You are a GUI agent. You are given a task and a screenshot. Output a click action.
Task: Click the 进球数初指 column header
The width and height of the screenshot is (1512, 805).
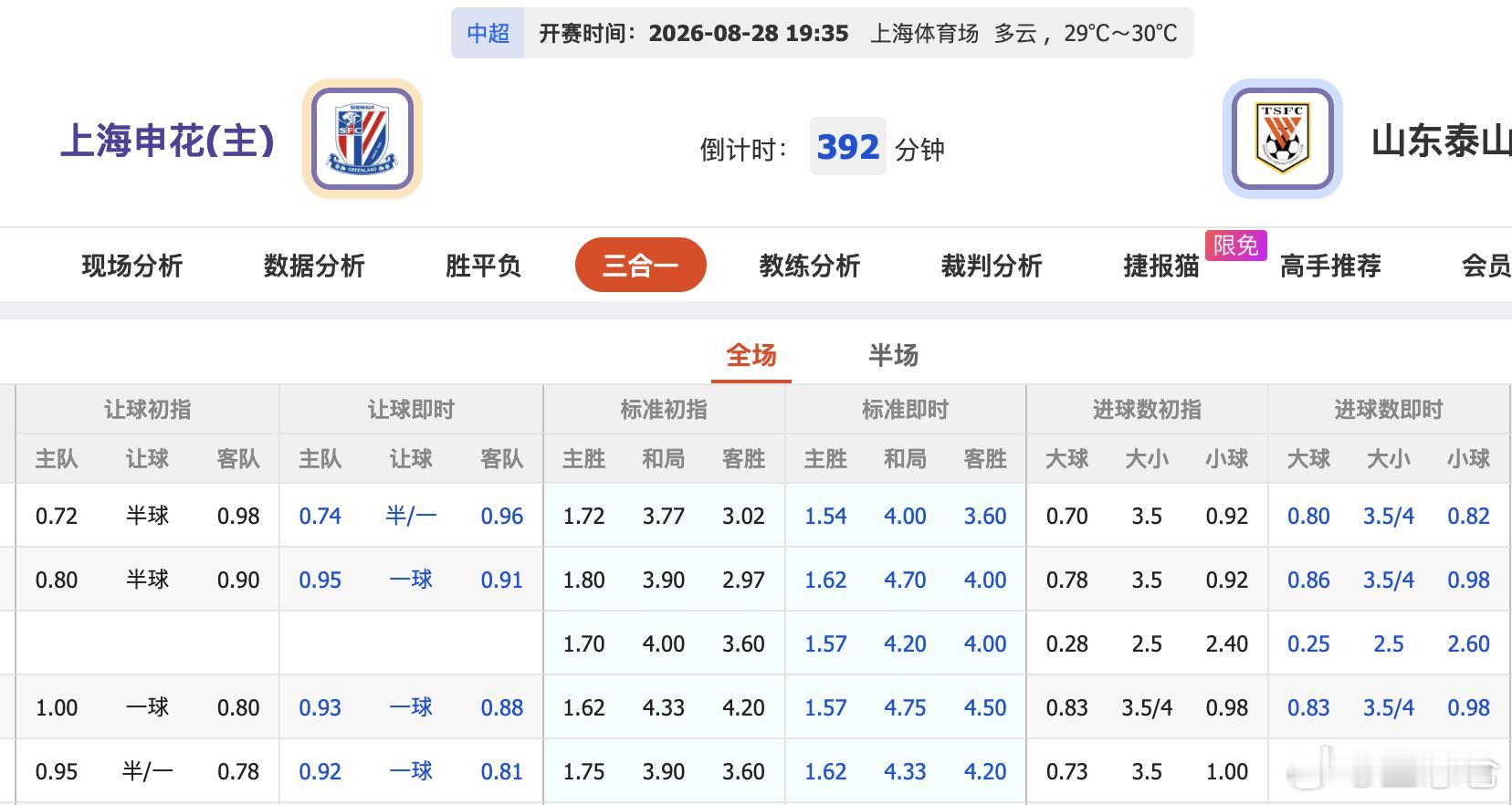[1147, 410]
